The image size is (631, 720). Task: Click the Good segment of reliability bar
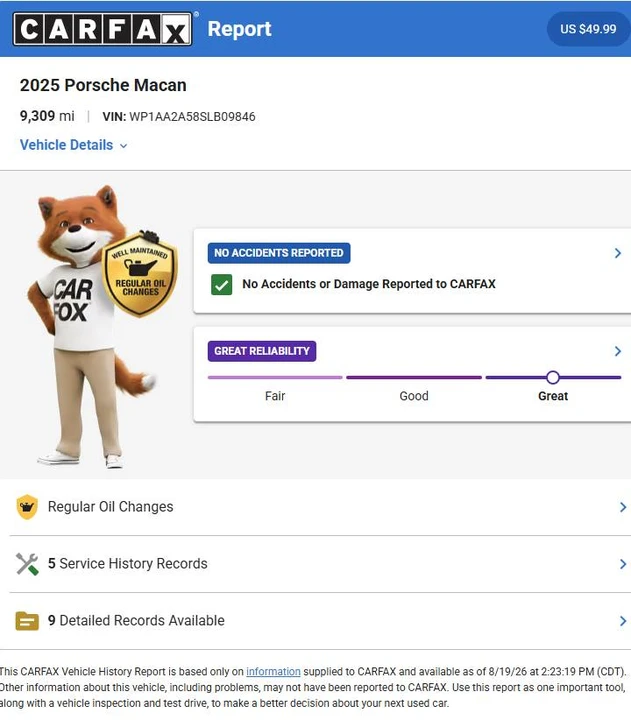coord(414,377)
